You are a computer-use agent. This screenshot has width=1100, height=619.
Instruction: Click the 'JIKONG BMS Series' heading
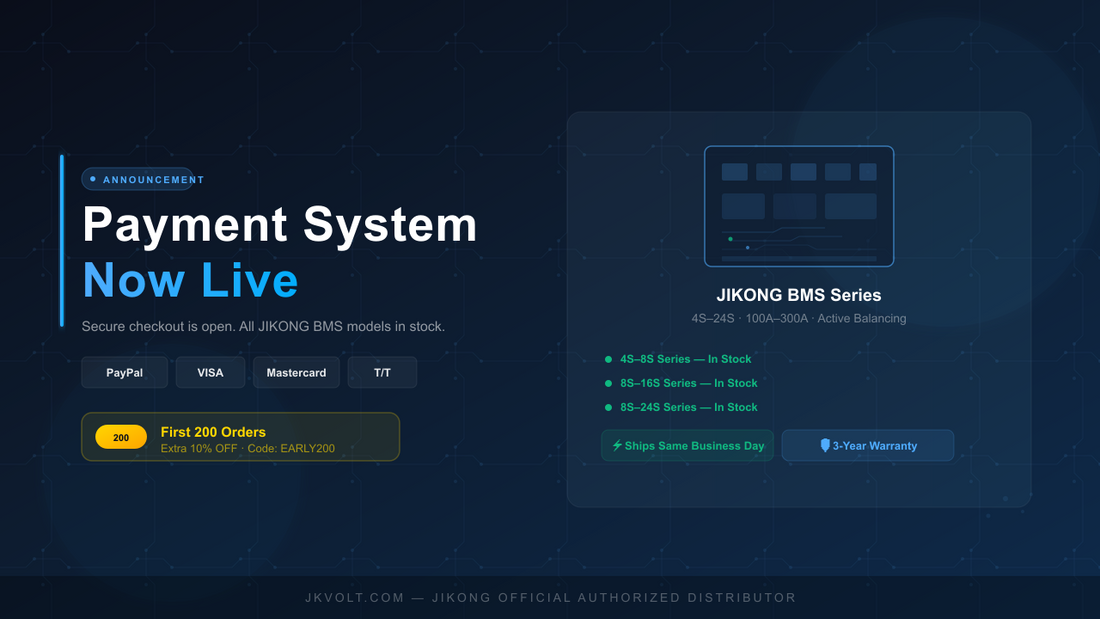tap(799, 295)
